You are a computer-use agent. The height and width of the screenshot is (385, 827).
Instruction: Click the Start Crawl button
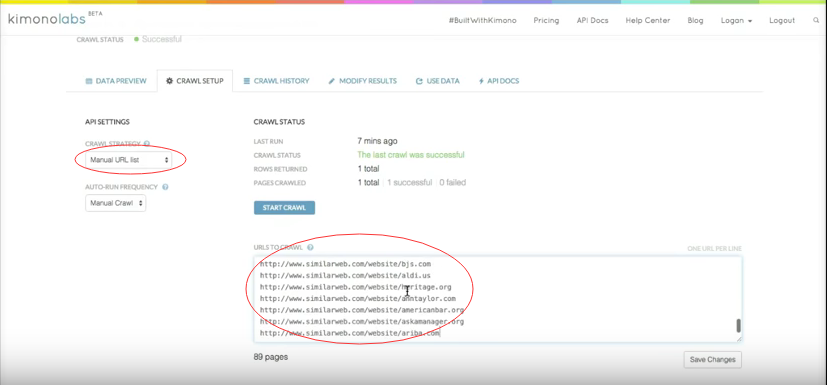[284, 208]
